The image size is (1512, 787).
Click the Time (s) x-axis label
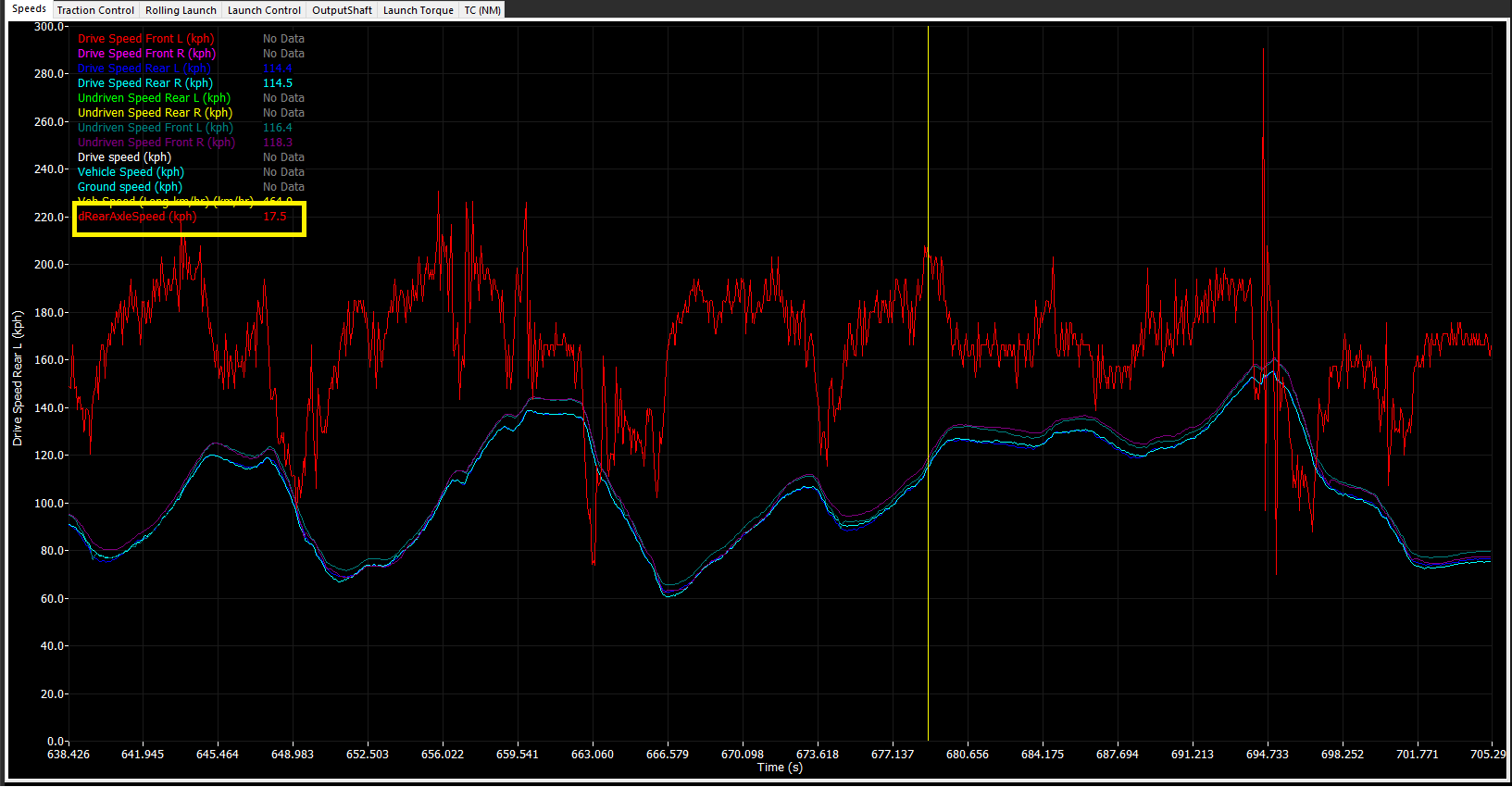click(780, 768)
